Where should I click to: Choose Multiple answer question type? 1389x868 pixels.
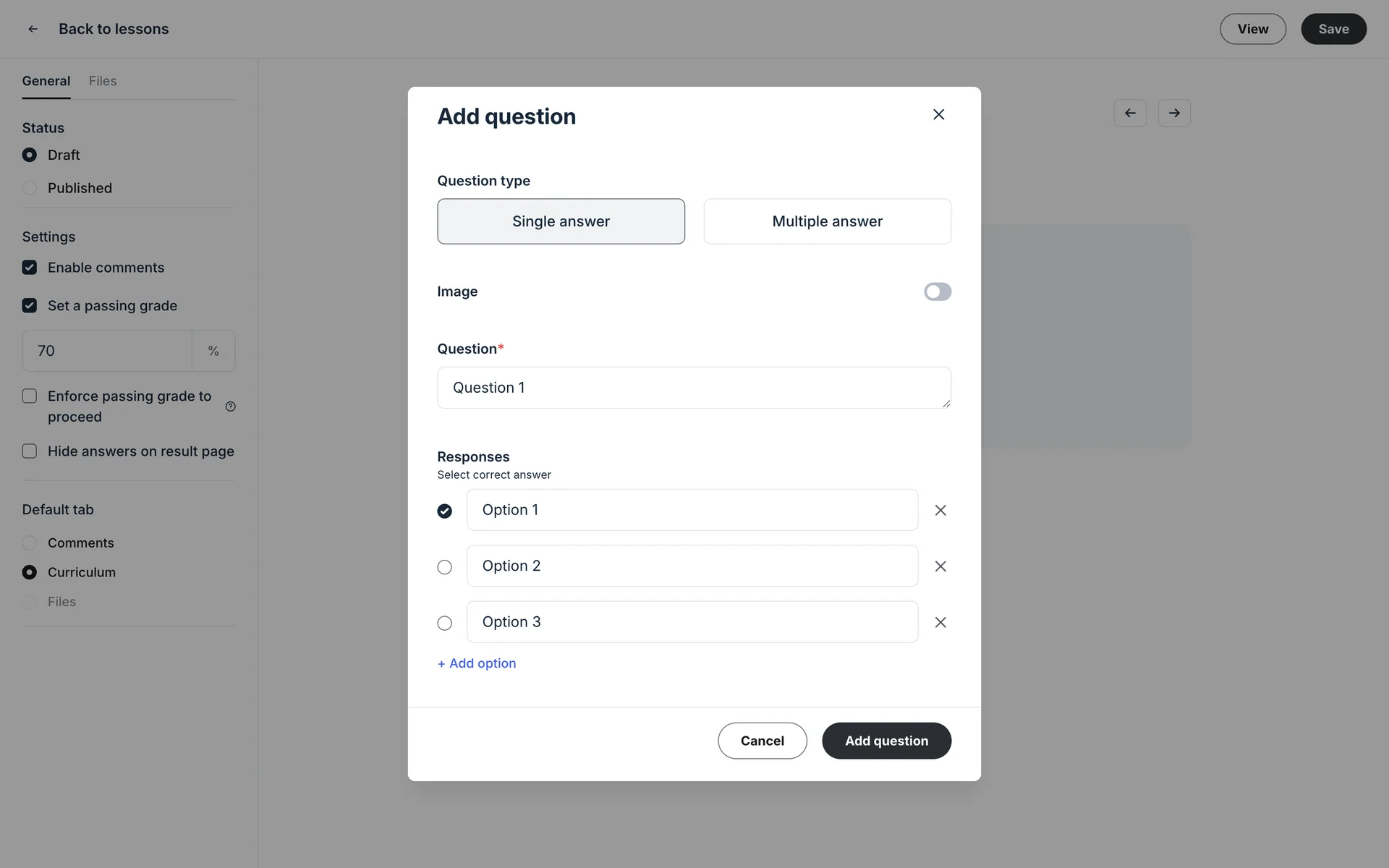[827, 221]
